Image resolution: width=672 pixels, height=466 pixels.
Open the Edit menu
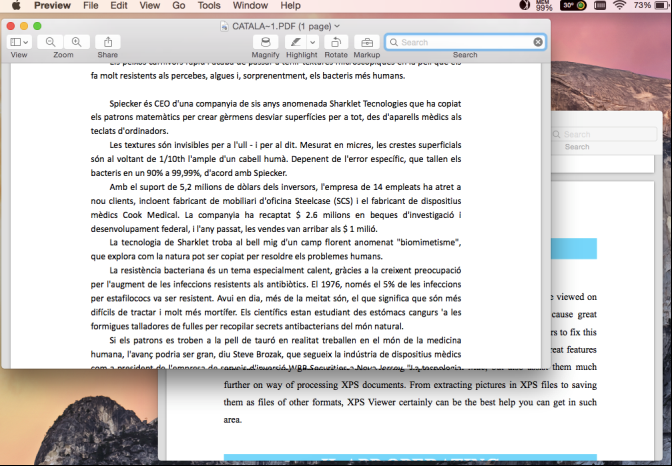119,6
